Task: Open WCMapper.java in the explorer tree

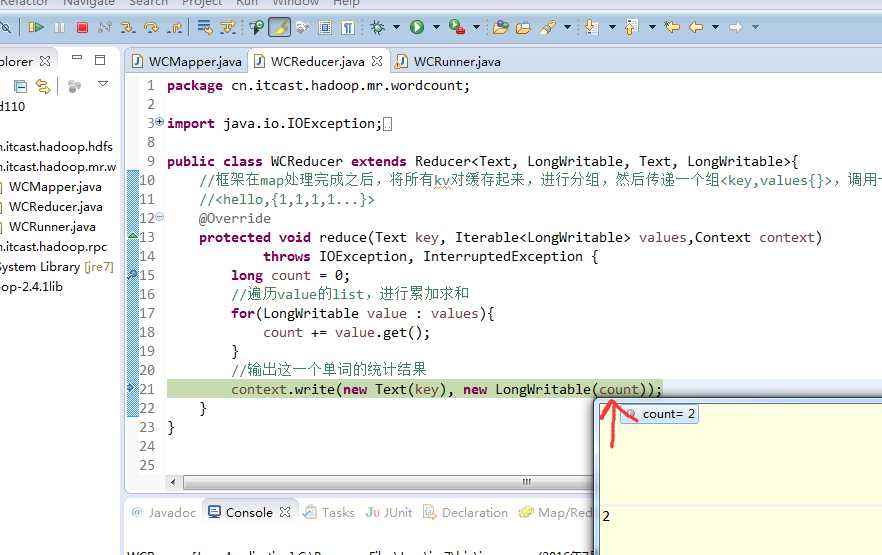Action: 55,187
